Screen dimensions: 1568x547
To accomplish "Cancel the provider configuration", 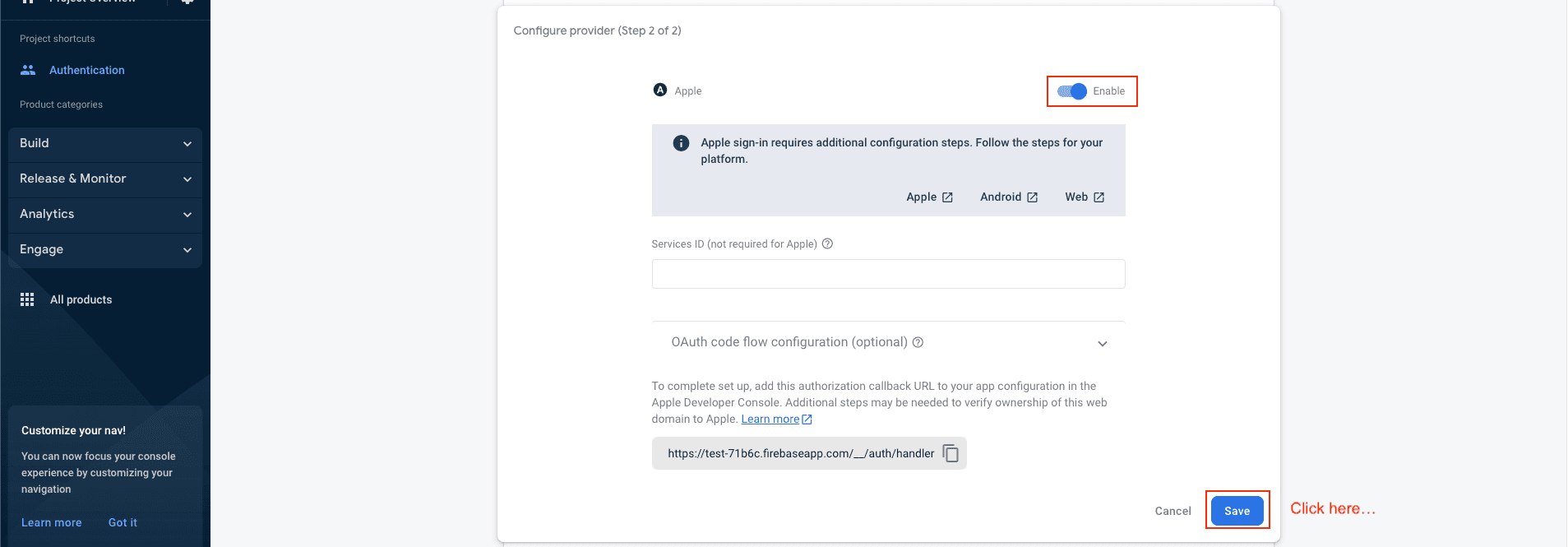I will [x=1173, y=511].
